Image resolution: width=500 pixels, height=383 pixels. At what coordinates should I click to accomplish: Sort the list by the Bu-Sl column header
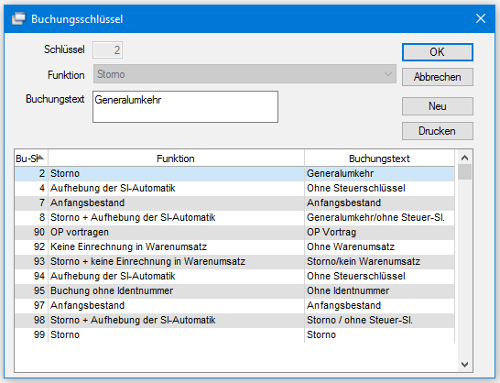coord(31,158)
